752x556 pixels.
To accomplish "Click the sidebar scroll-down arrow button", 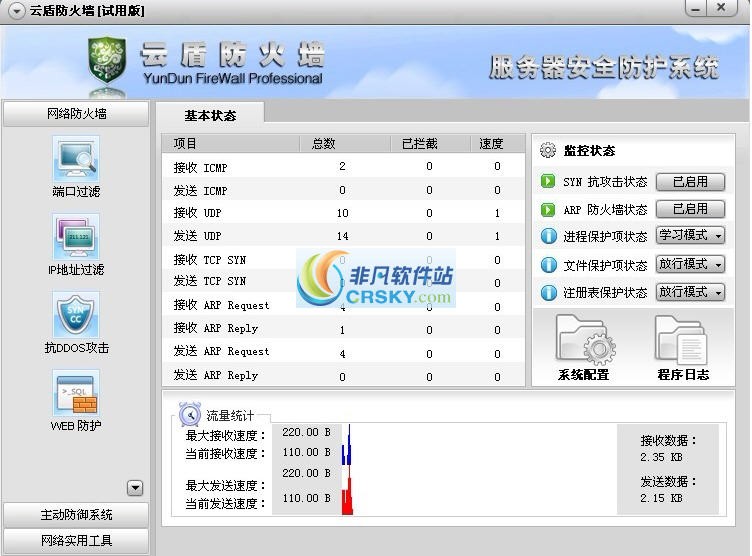I will [135, 488].
